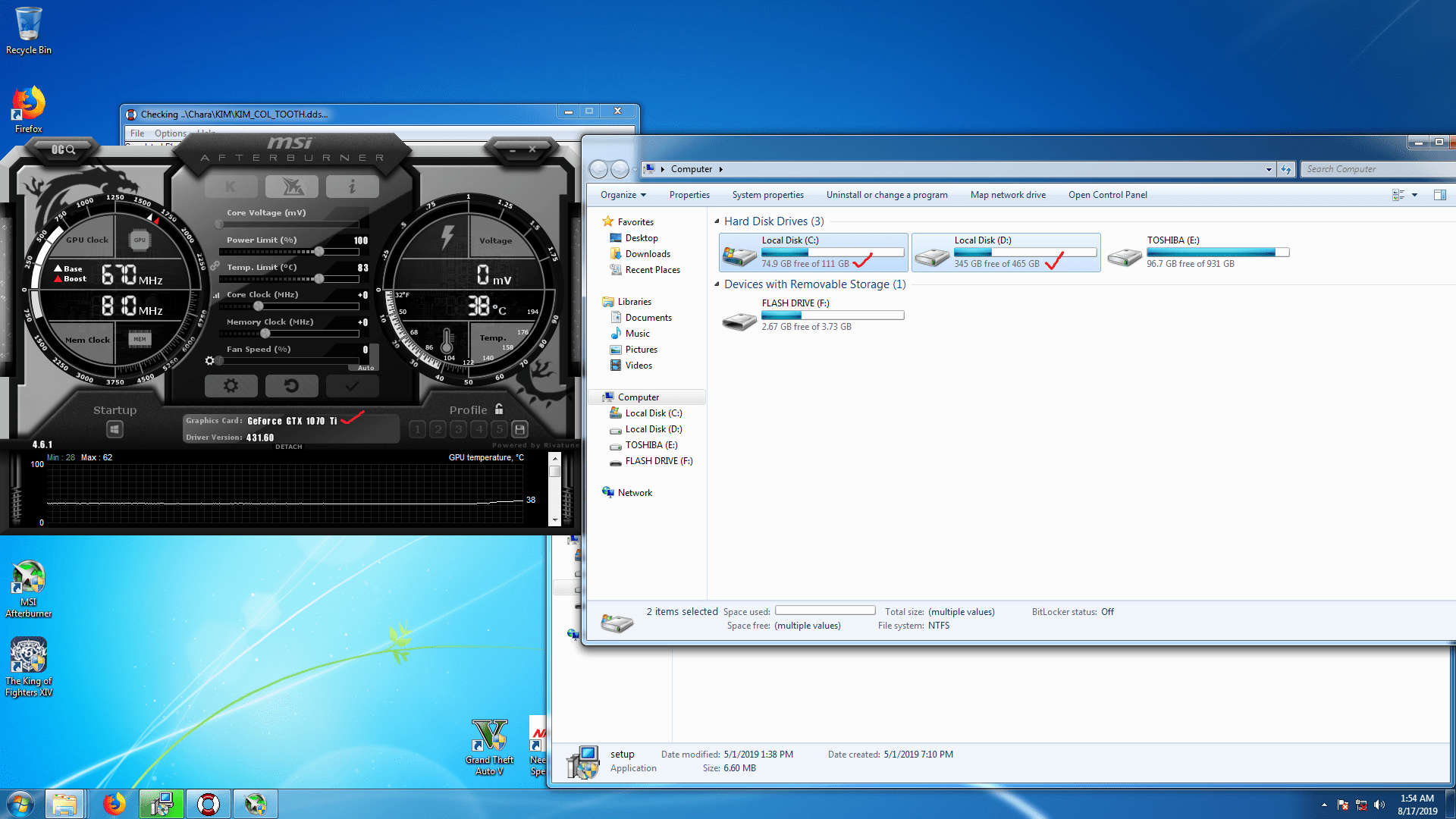Click inside the Search Computer box
Viewport: 1456px width, 819px height.
(1376, 168)
